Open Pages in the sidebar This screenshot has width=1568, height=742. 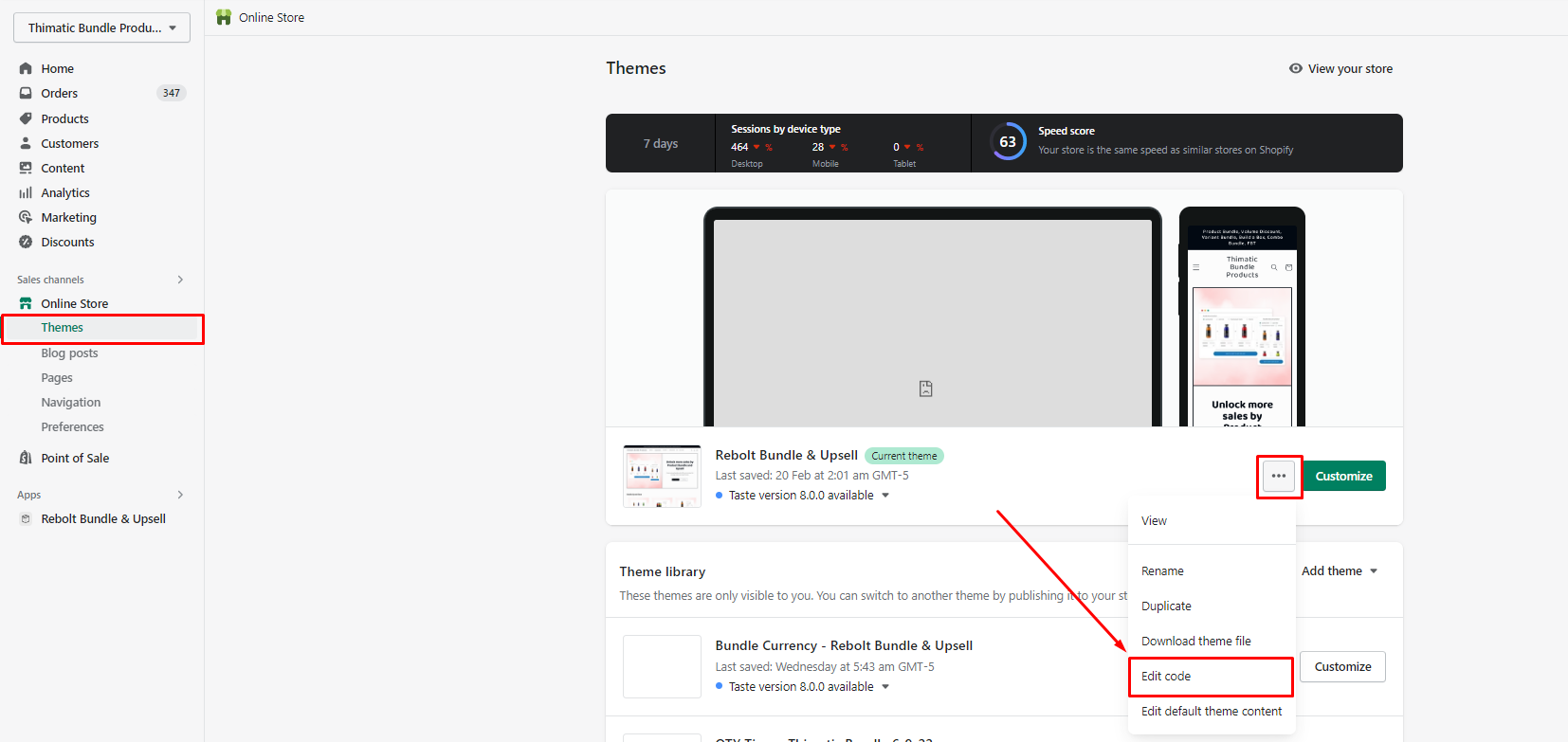coord(57,377)
